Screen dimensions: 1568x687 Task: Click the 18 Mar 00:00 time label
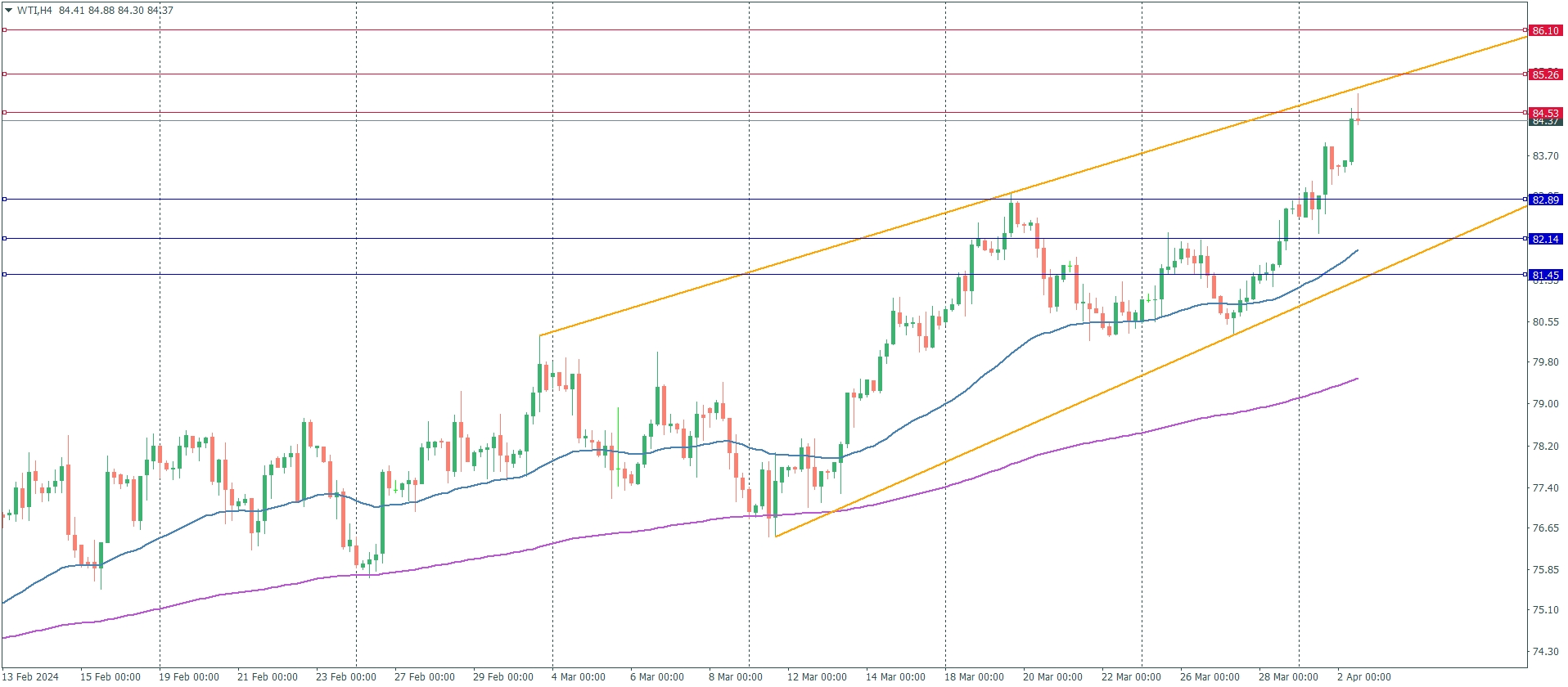tap(975, 676)
